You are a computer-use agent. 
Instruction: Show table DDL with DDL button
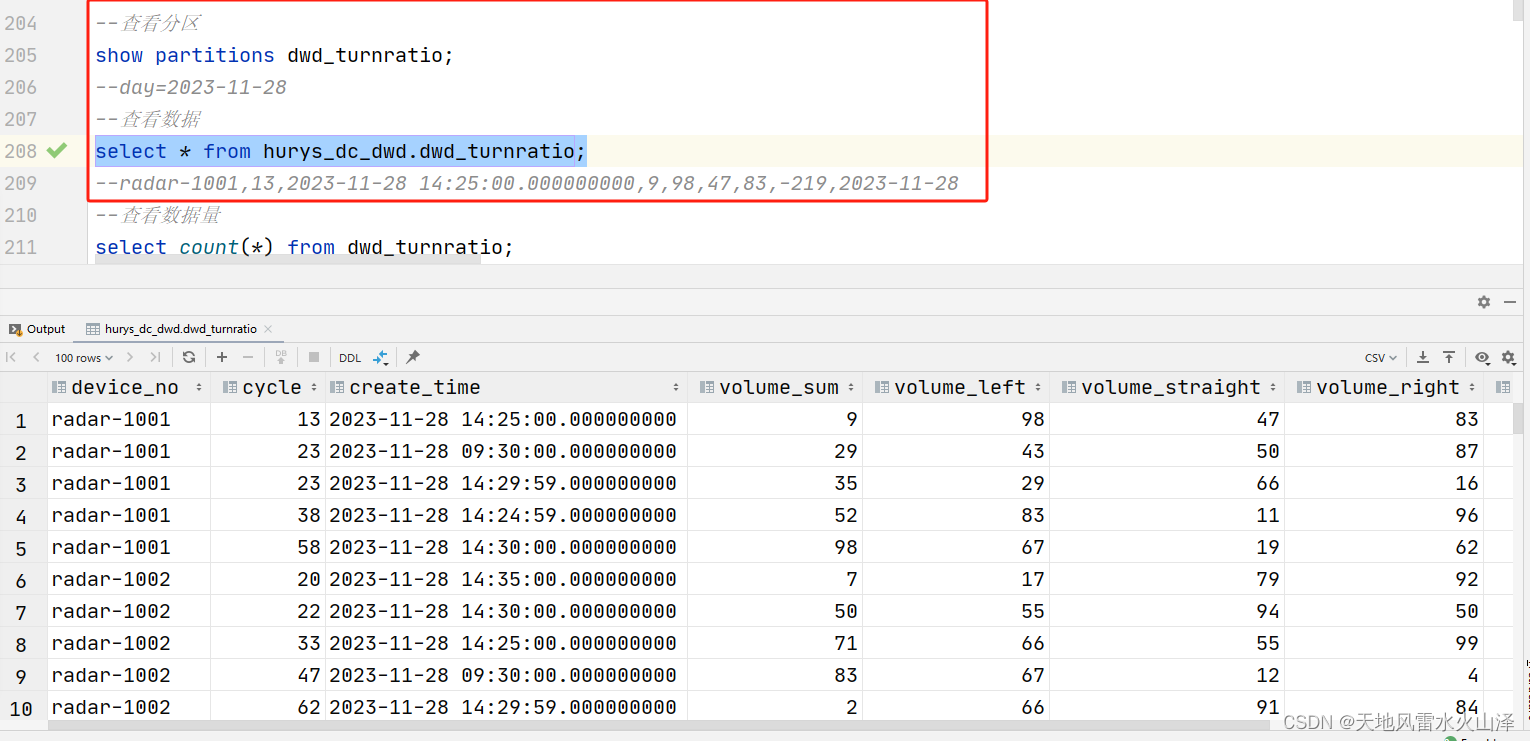tap(350, 358)
